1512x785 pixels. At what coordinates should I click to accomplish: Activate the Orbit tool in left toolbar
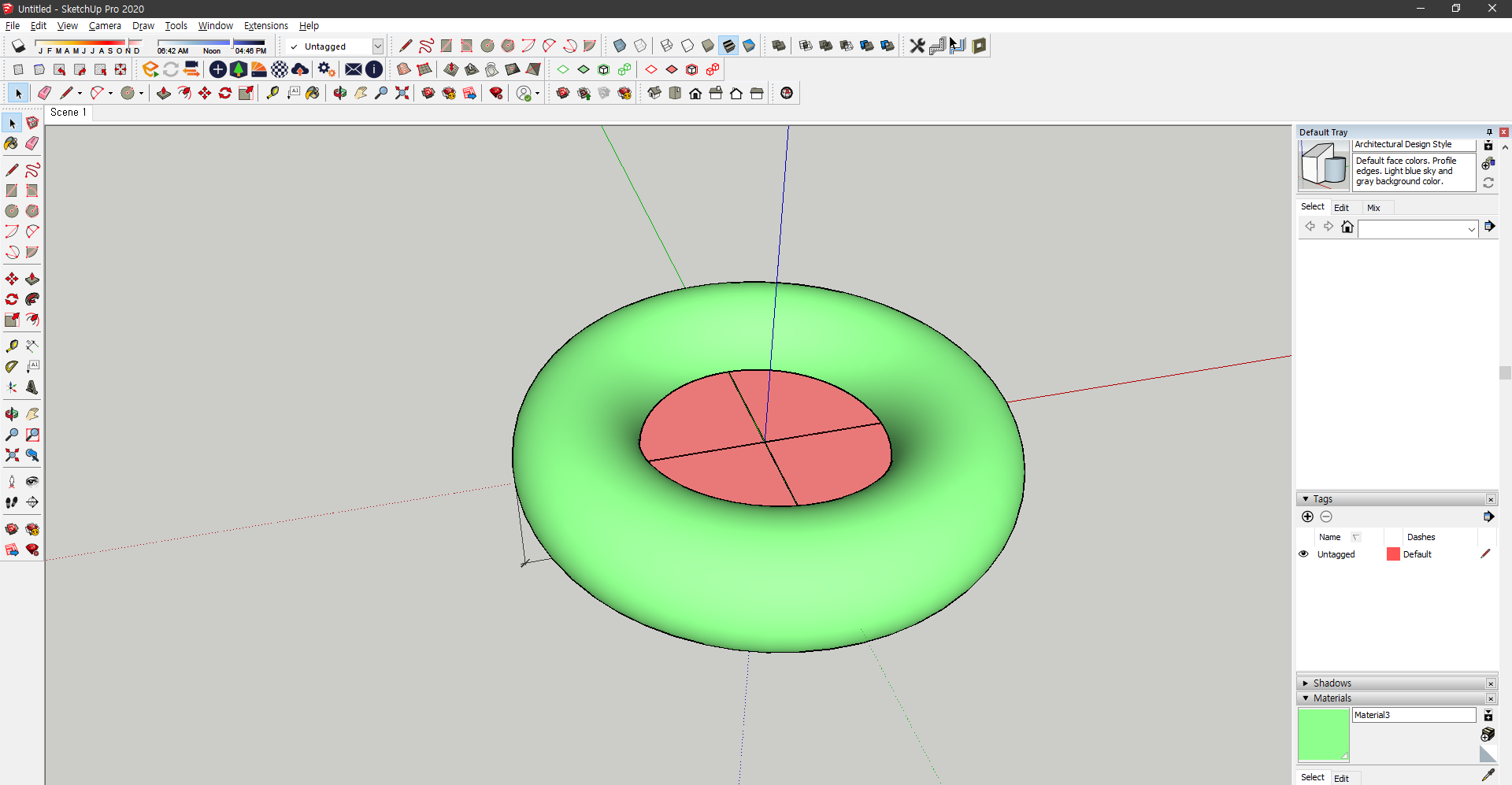[x=12, y=413]
